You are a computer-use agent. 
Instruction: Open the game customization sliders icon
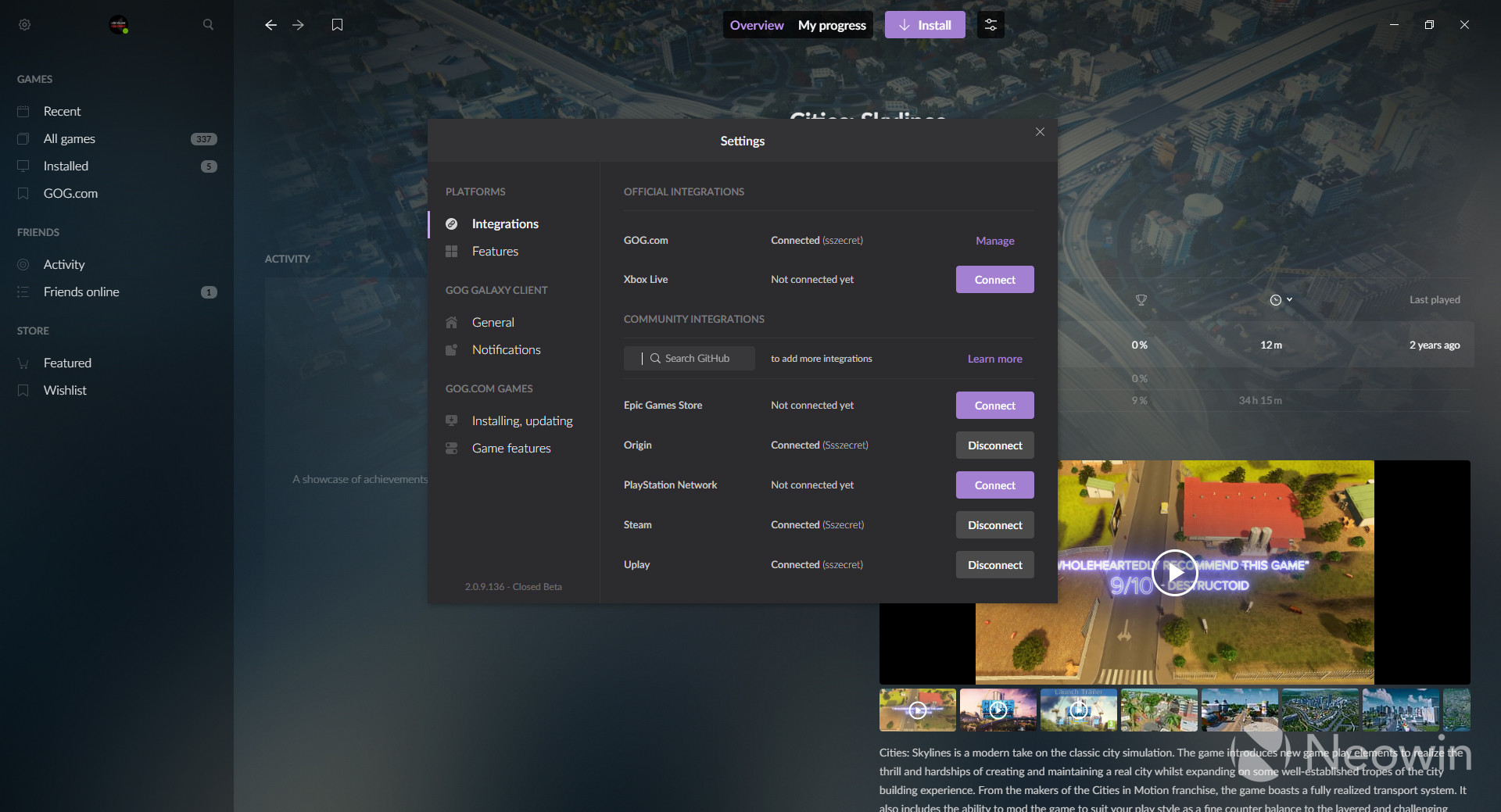click(991, 25)
